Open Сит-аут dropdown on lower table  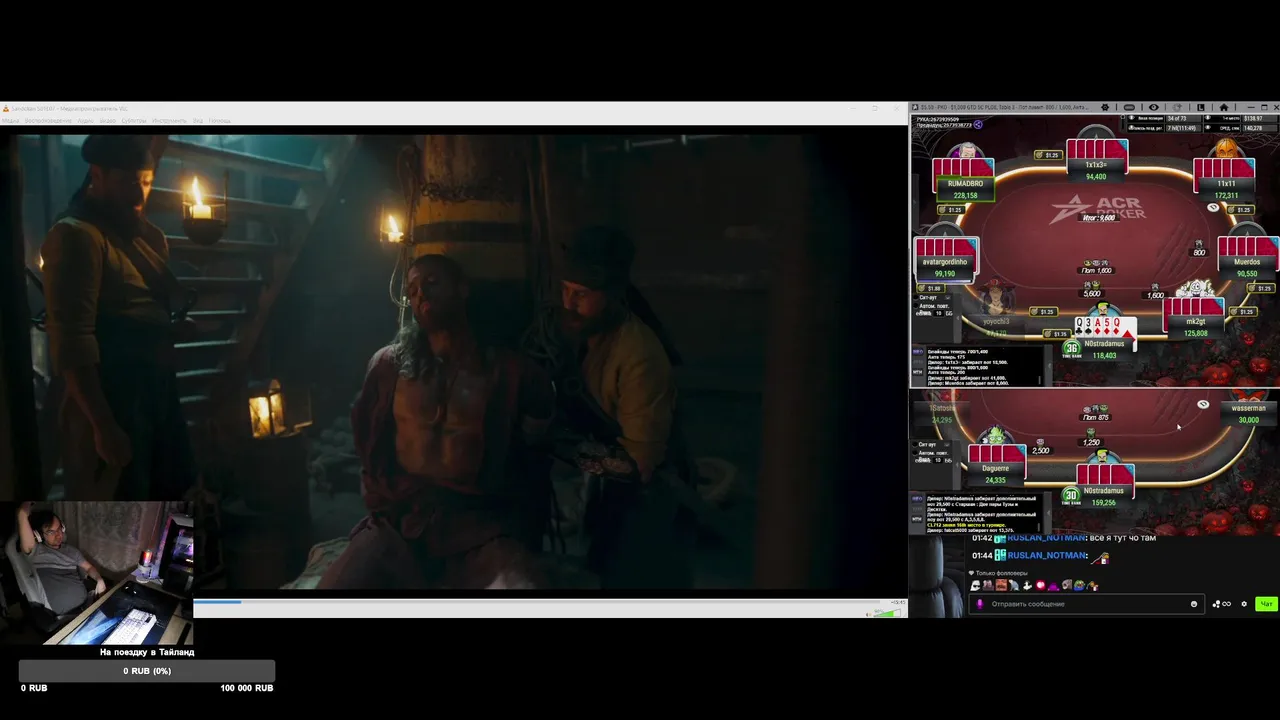[x=946, y=445]
